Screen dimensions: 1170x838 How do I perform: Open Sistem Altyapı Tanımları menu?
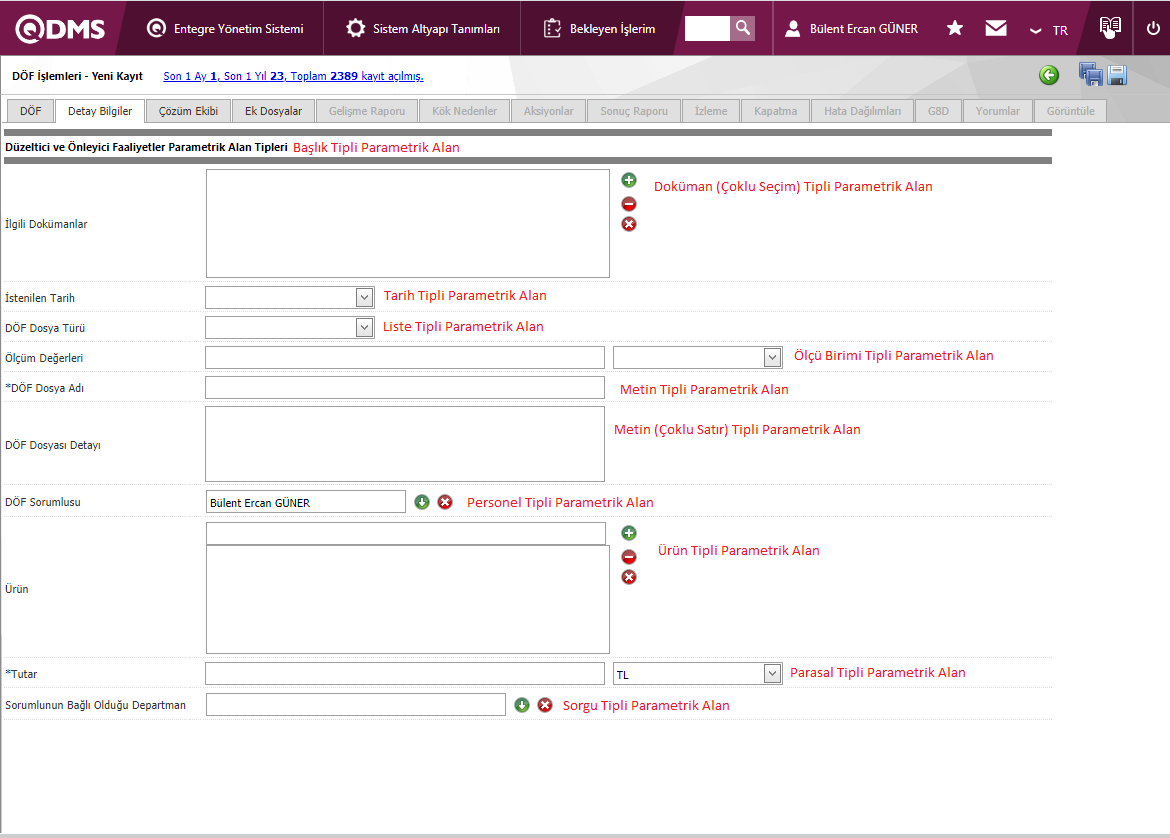[x=422, y=28]
